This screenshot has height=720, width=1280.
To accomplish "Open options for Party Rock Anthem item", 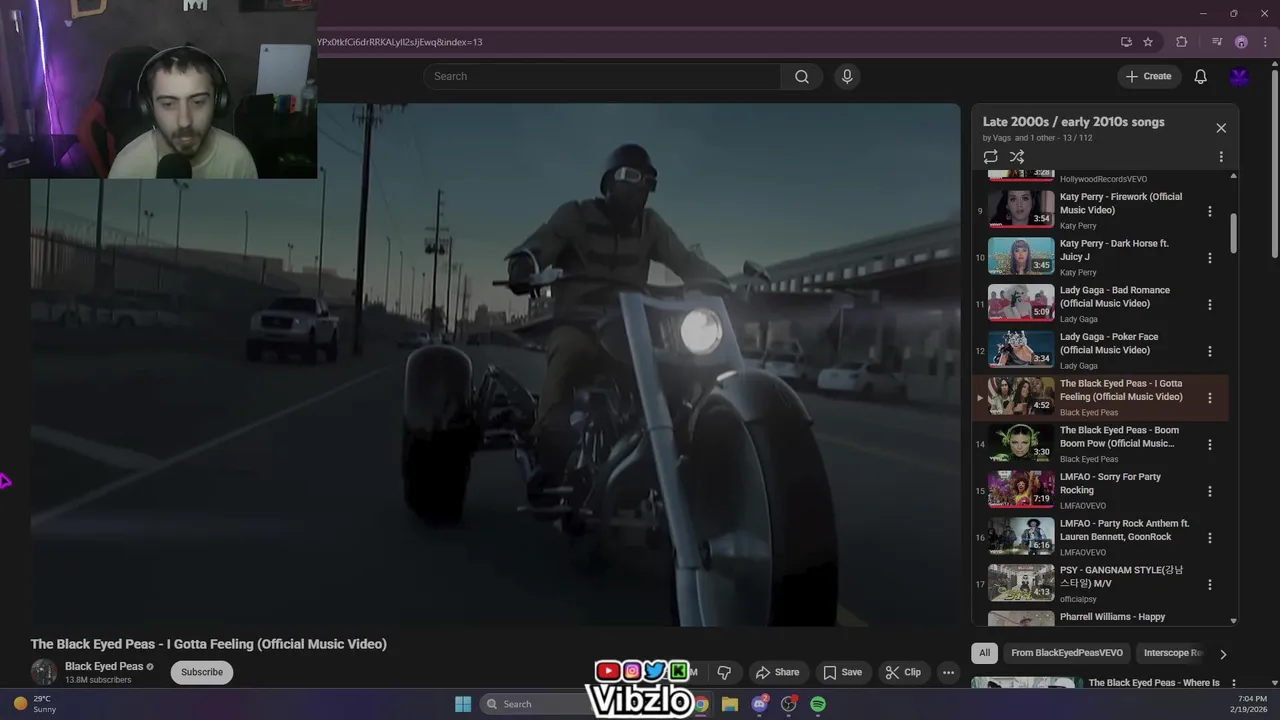I will click(1210, 538).
